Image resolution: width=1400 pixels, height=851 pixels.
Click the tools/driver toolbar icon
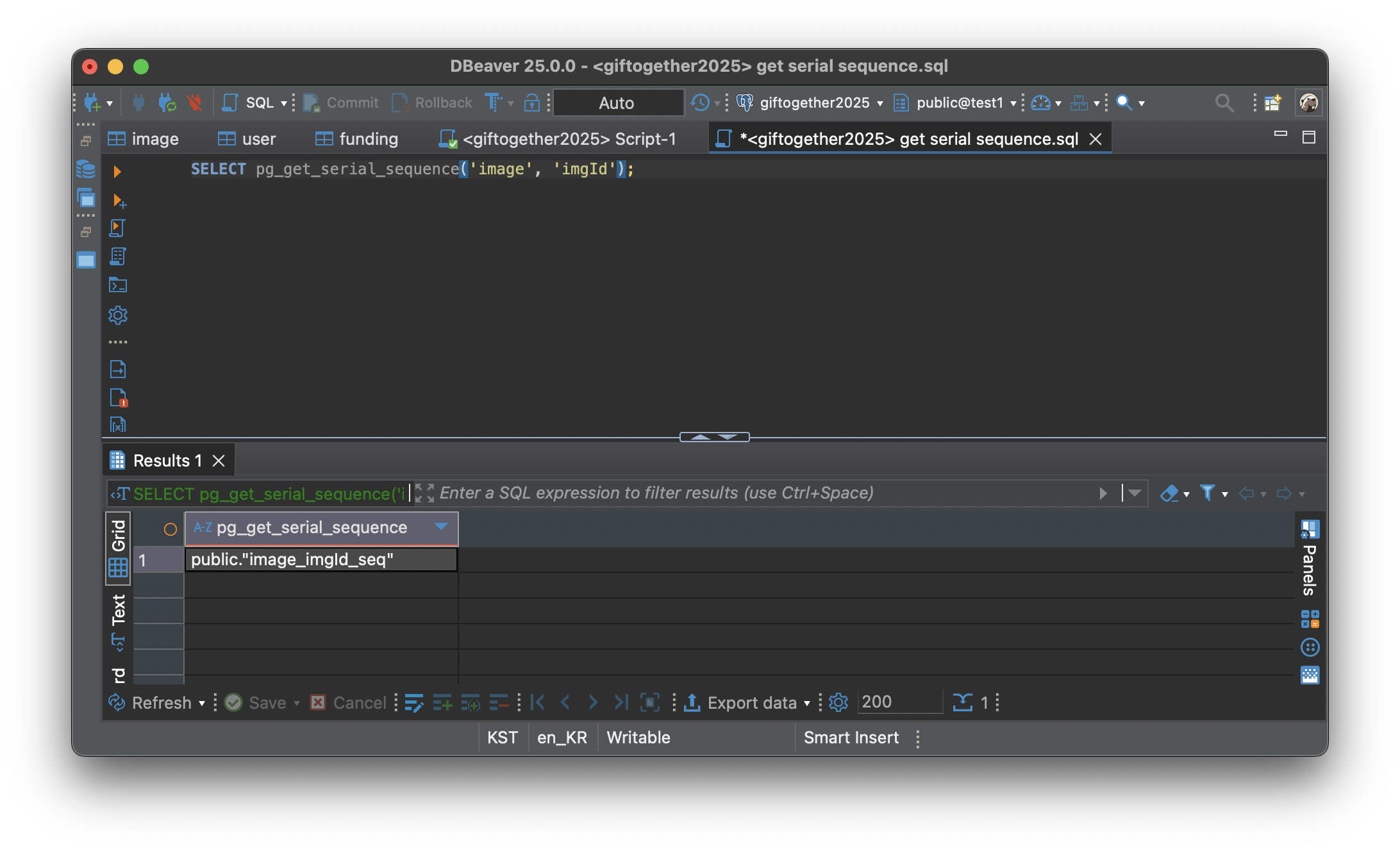(x=1079, y=103)
